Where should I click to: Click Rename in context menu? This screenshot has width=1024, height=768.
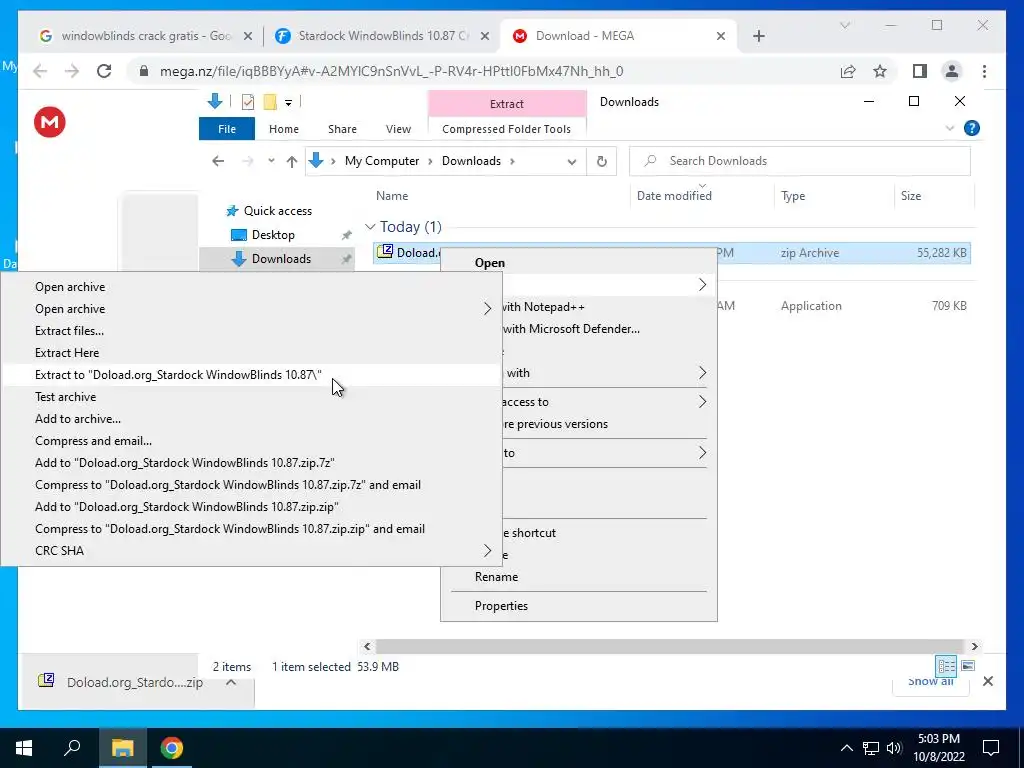(579, 577)
